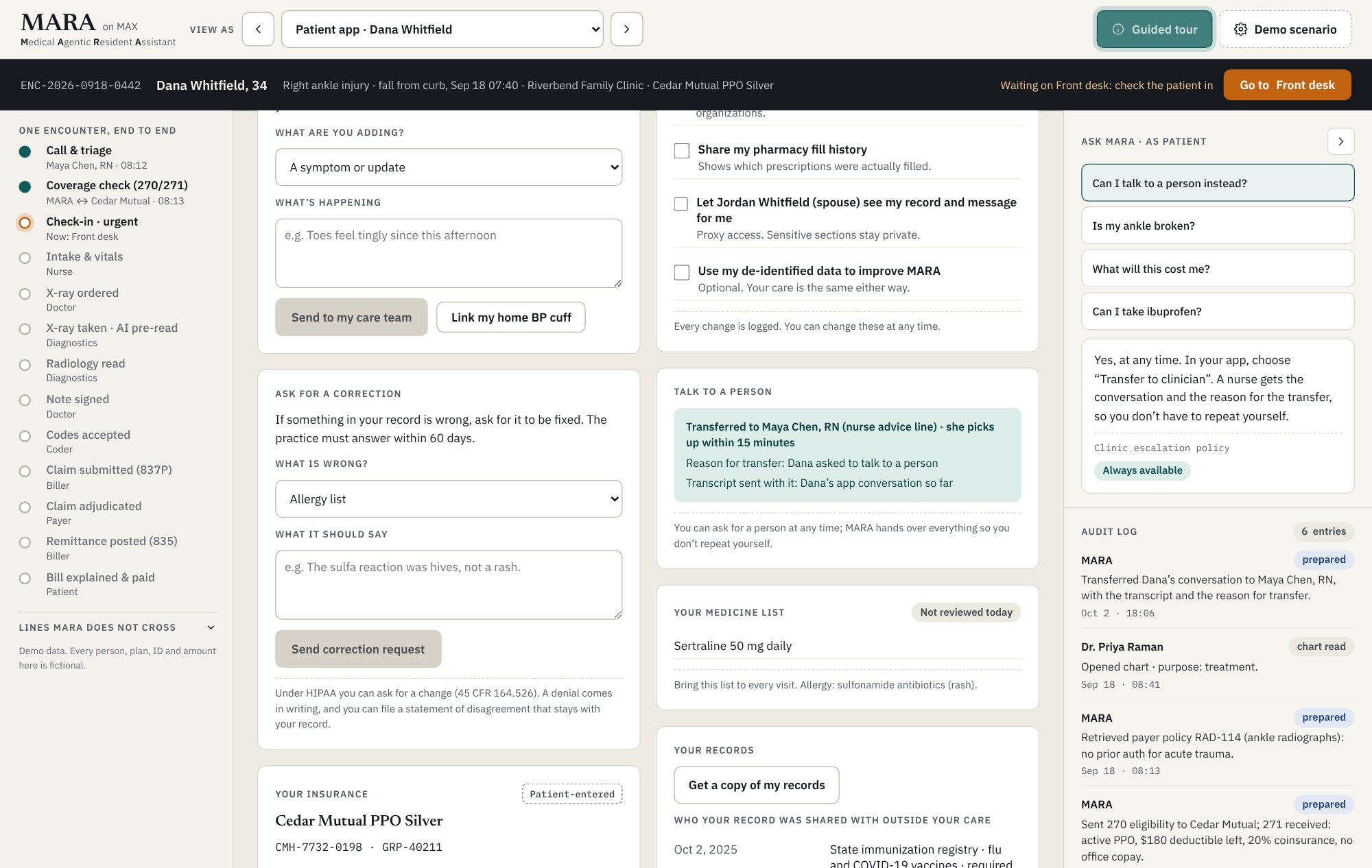Go to the previous view-as persona arrow
The height and width of the screenshot is (868, 1372).
coord(258,29)
